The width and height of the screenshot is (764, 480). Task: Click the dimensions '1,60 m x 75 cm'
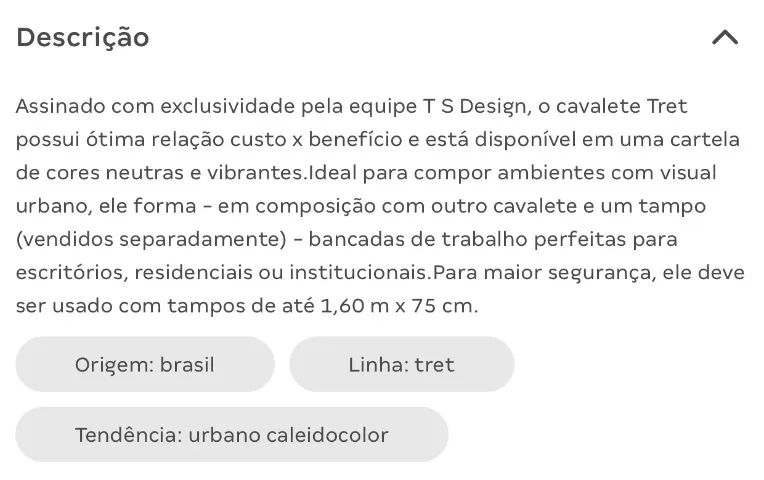click(397, 306)
